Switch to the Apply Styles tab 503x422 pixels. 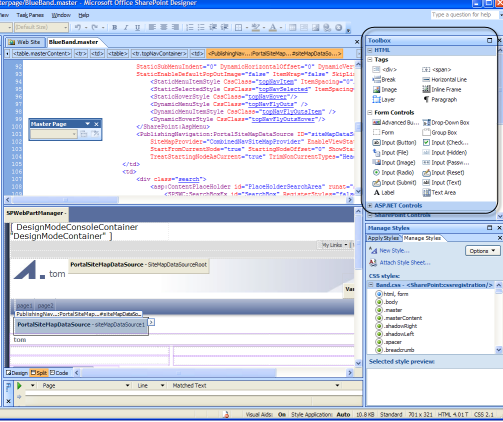pos(383,238)
